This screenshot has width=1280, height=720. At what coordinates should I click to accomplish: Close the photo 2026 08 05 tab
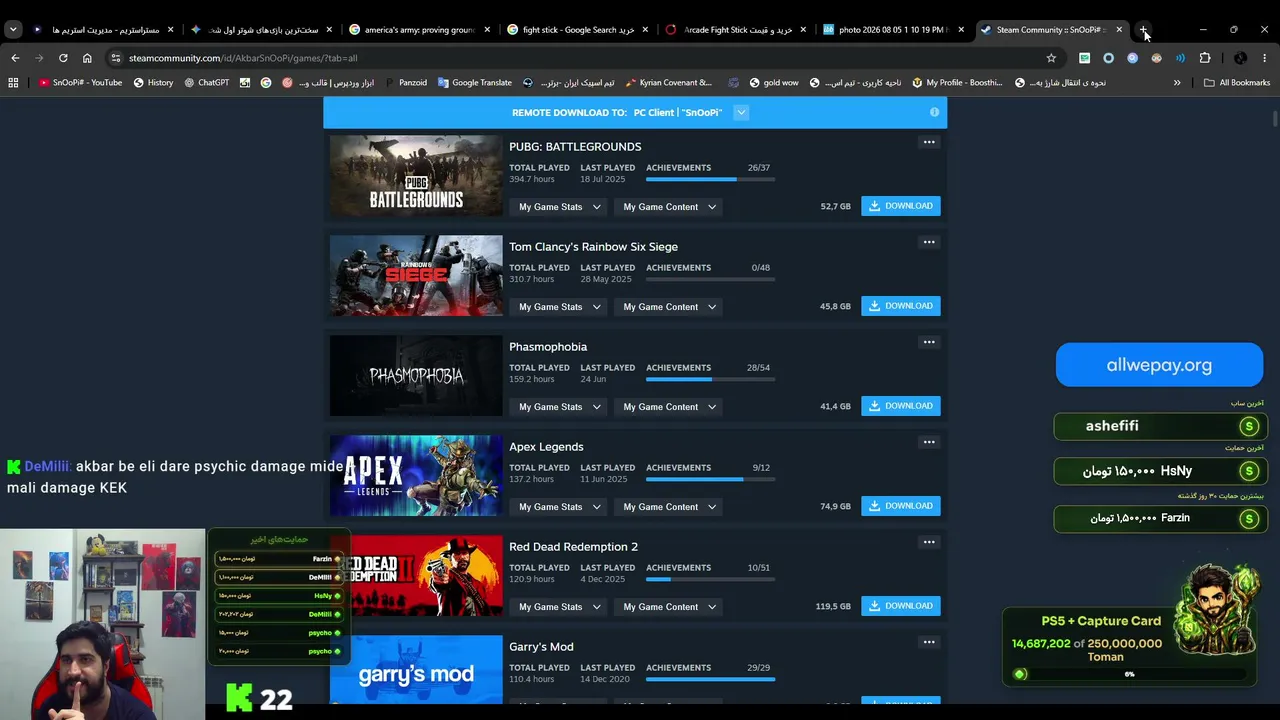[961, 30]
